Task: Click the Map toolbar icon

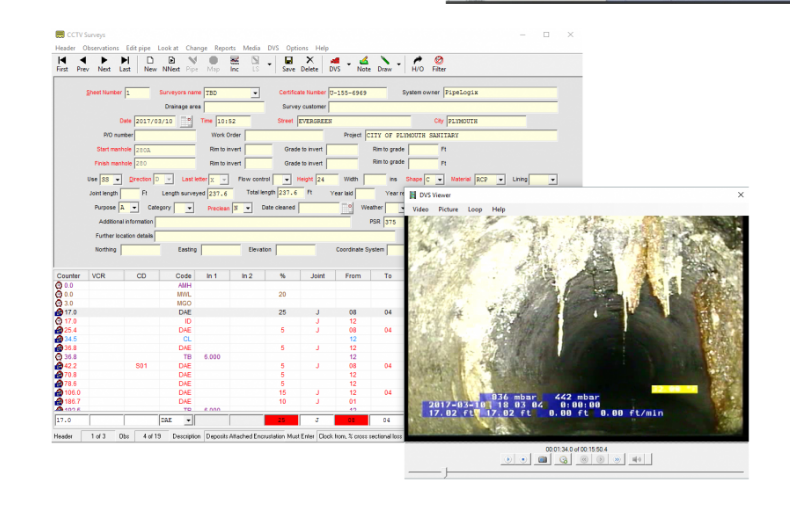Action: (x=213, y=64)
